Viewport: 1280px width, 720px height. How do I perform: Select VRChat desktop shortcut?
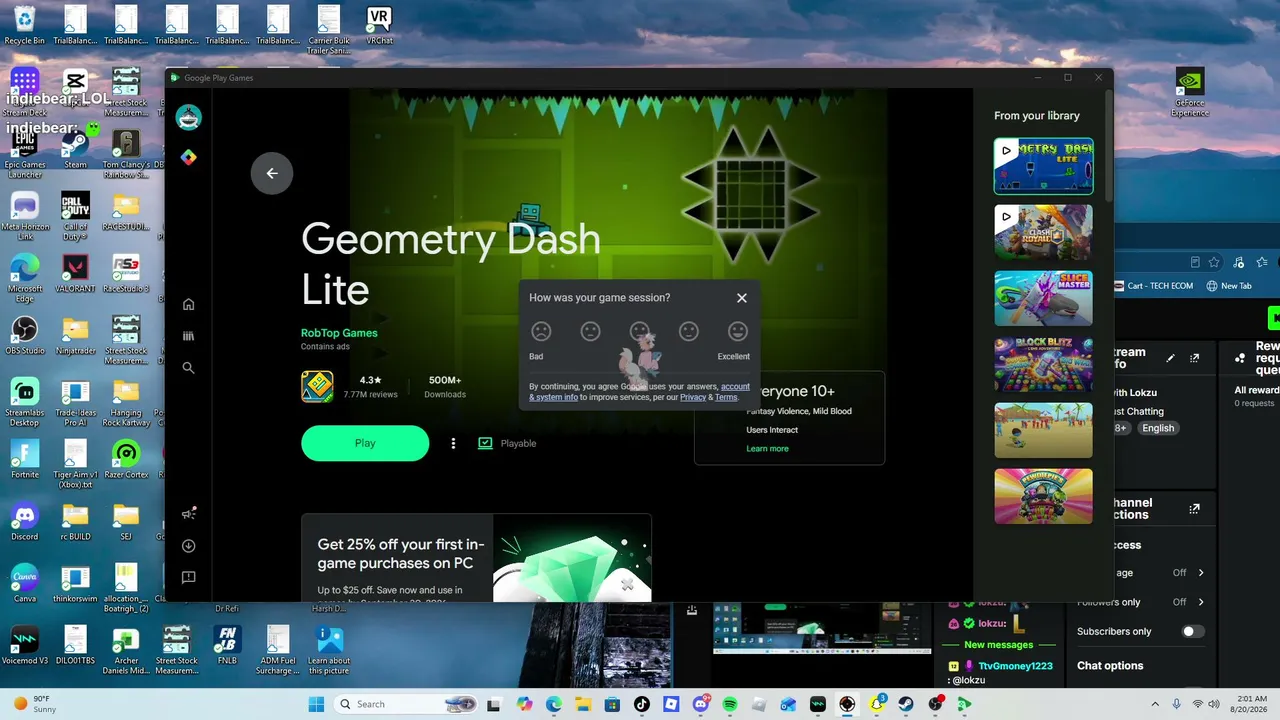379,26
